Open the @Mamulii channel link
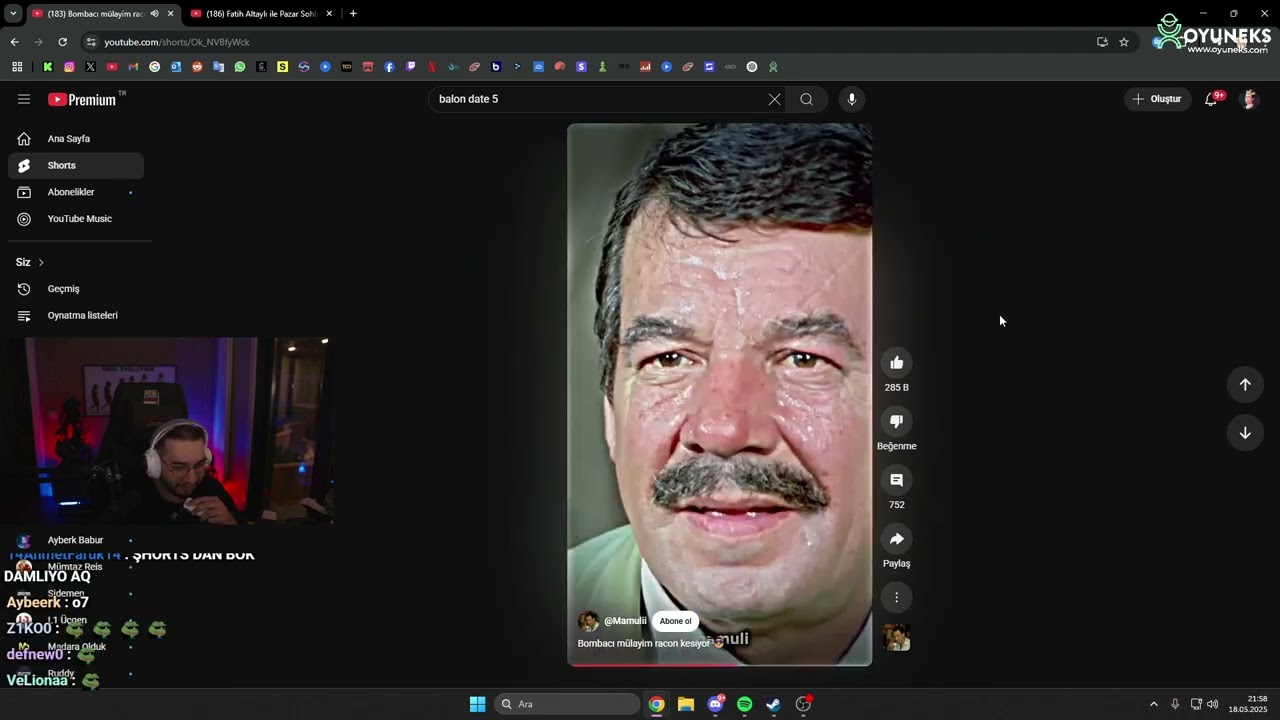 625,621
